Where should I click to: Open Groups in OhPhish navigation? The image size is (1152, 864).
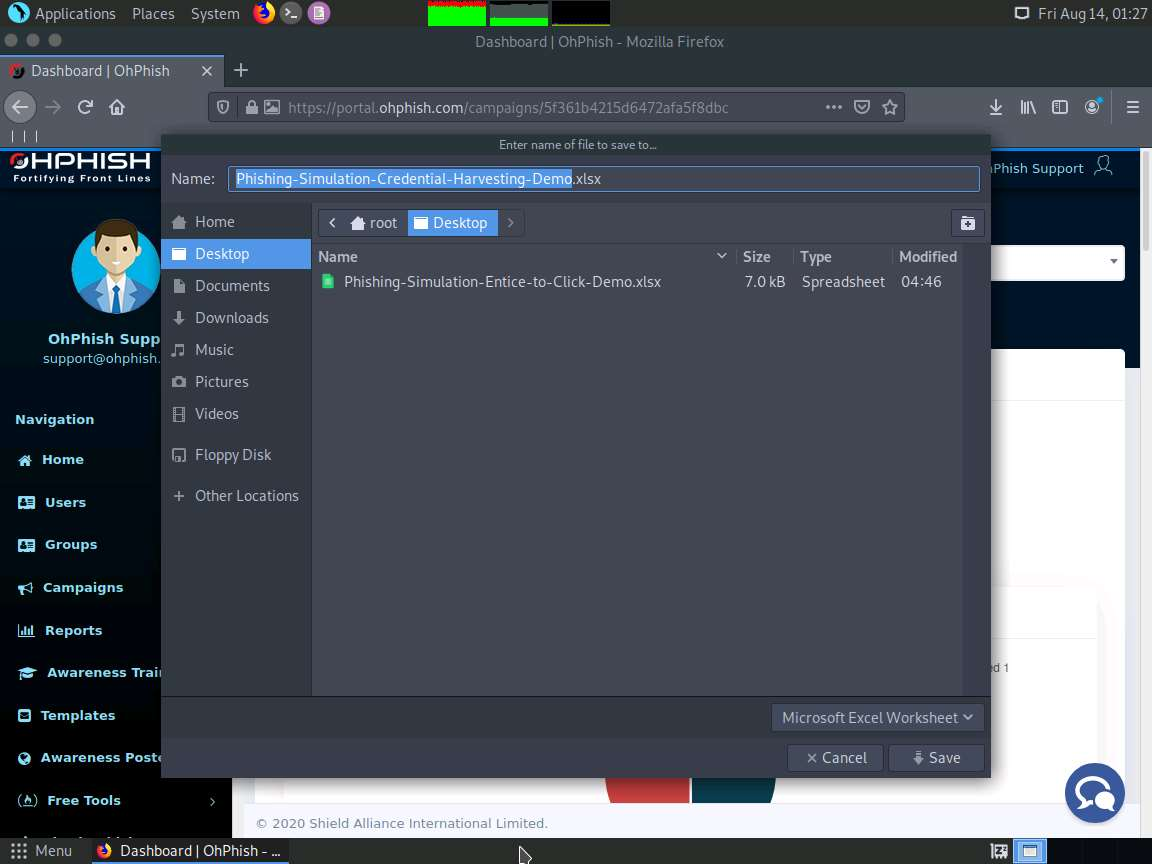[57, 544]
